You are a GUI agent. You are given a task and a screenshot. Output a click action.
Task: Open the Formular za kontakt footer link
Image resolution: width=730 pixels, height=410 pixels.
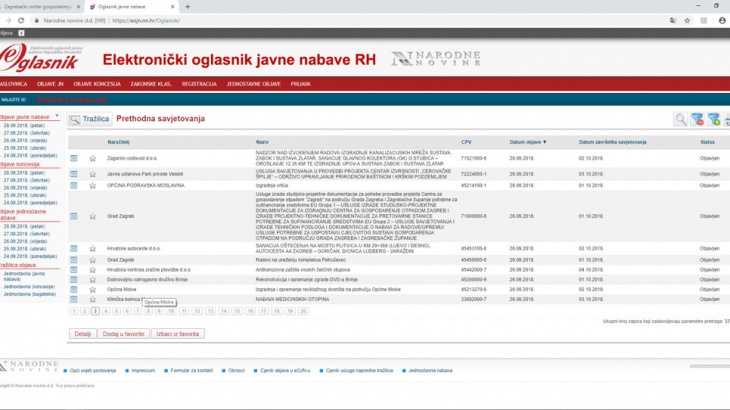click(191, 370)
